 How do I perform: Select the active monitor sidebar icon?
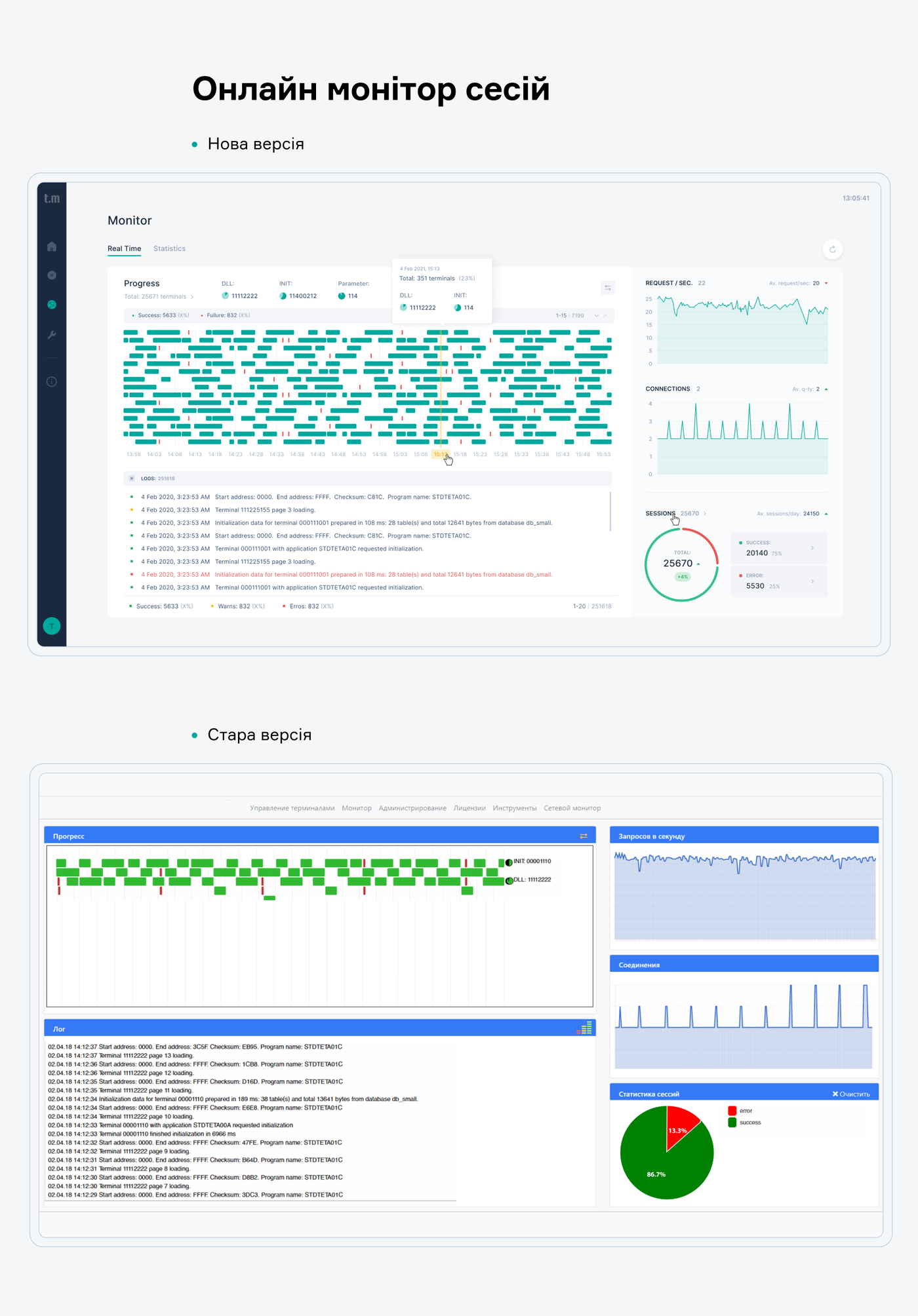tap(52, 305)
